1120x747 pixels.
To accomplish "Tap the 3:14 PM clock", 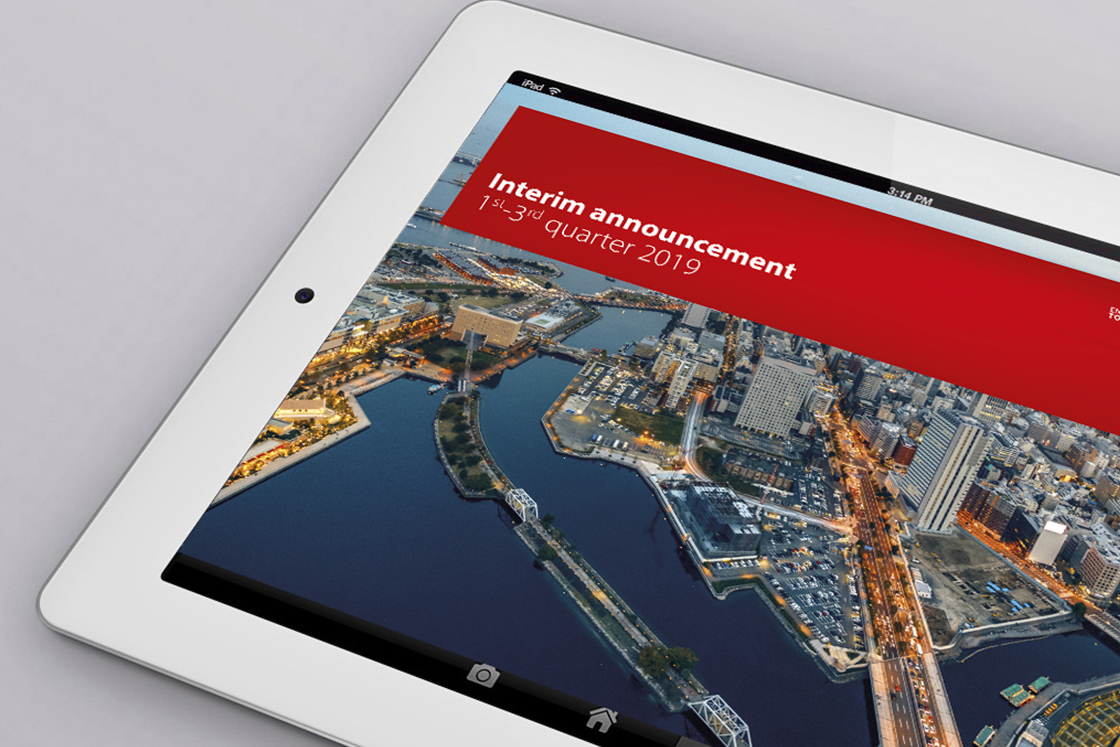I will coord(910,194).
